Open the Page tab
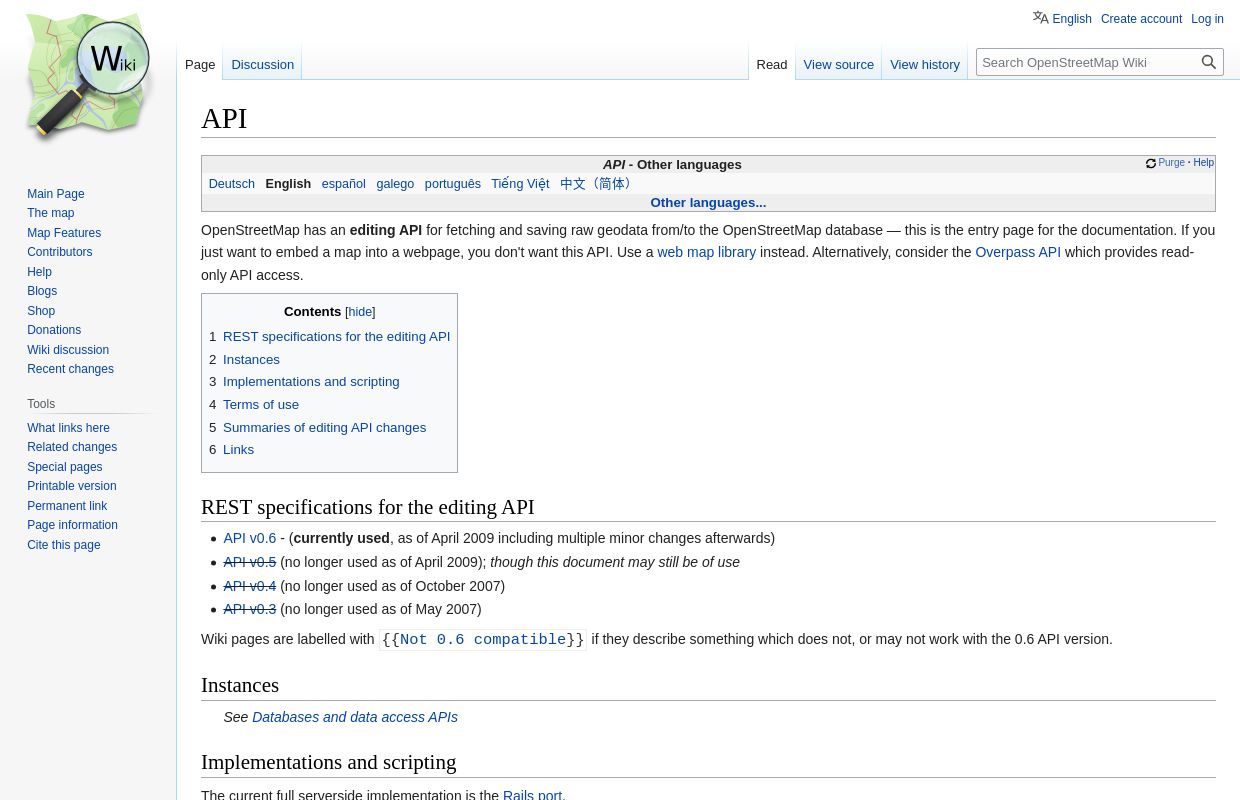1240x800 pixels. (x=200, y=64)
